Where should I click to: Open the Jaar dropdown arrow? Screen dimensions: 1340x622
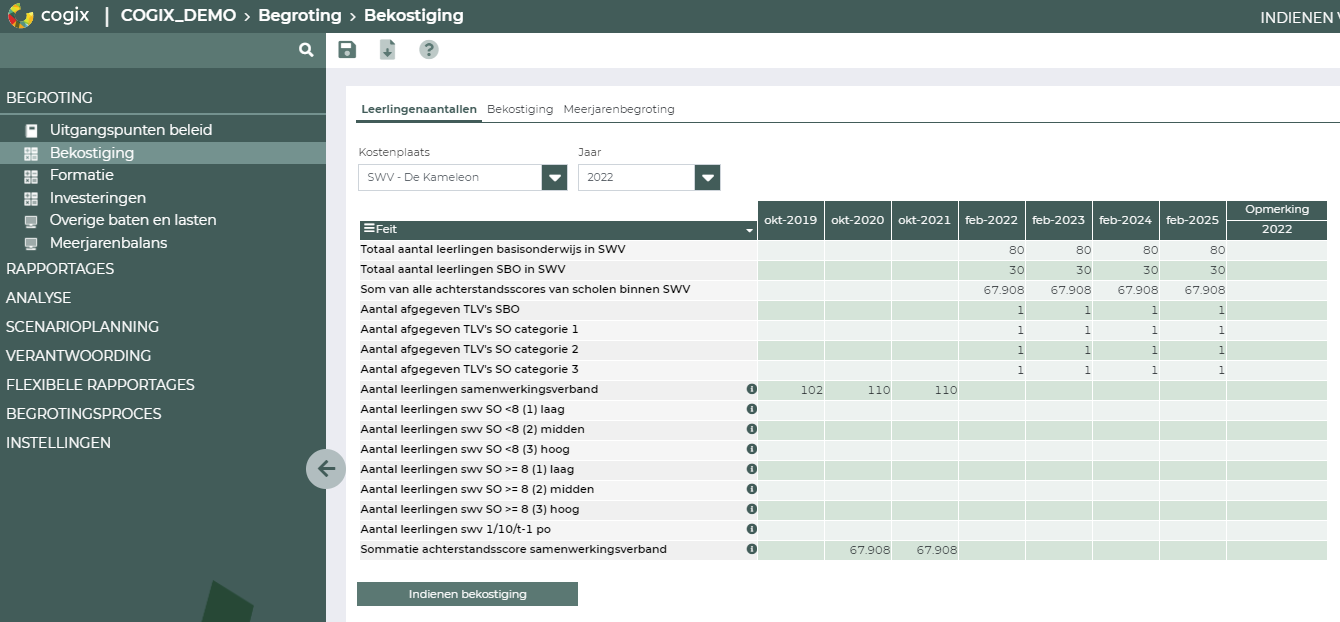tap(708, 177)
